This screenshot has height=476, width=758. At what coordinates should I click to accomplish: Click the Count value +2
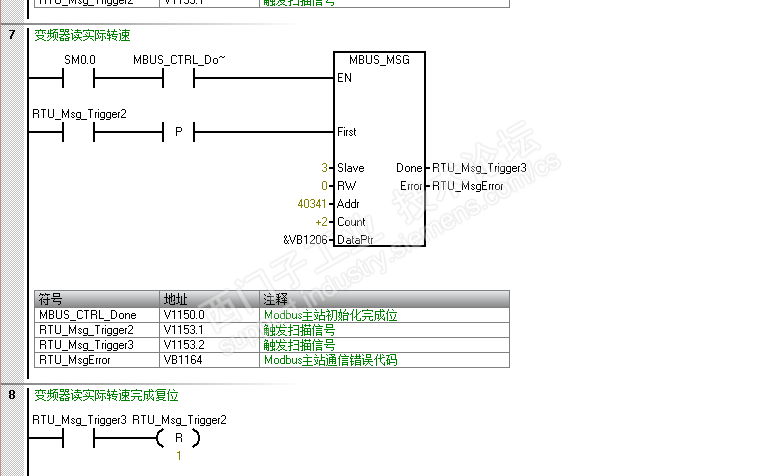coord(321,222)
